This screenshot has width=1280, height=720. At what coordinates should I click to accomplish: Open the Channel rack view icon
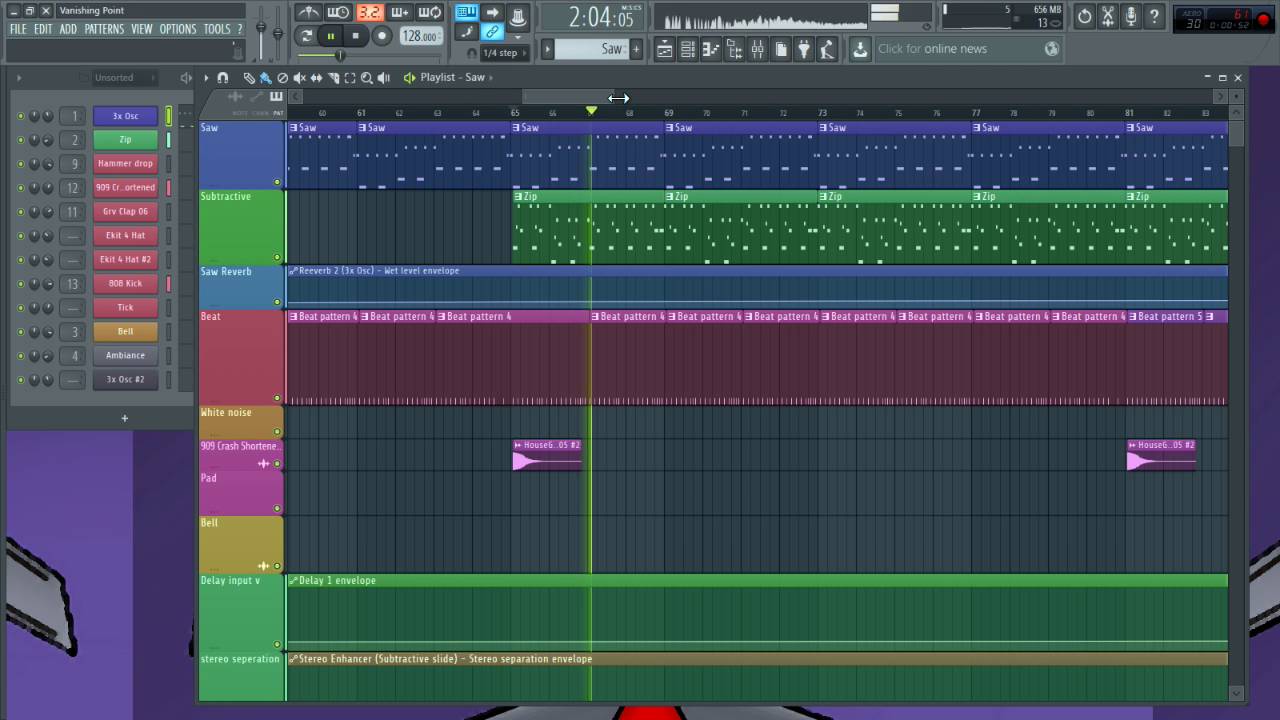687,48
